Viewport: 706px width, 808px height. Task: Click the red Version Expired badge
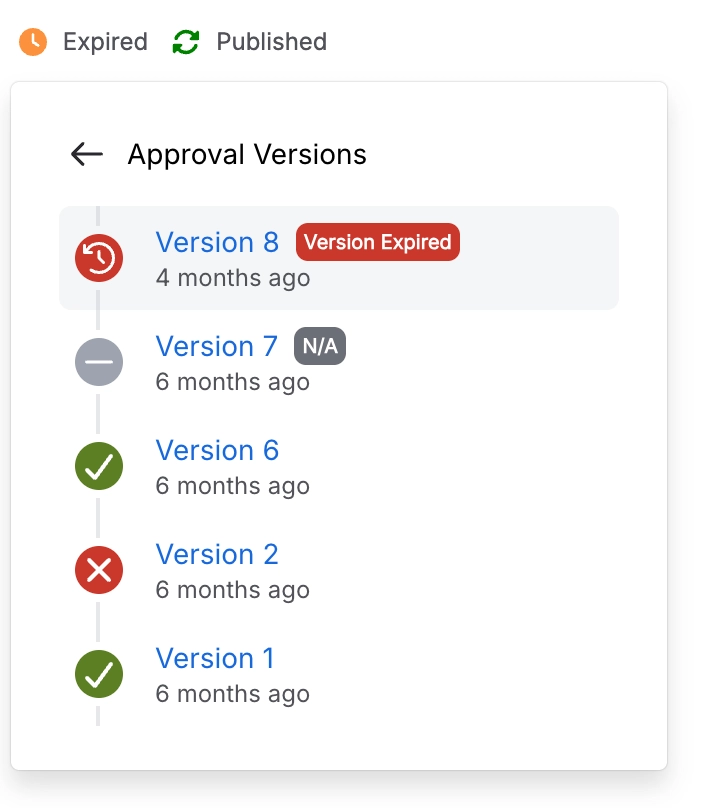pos(377,242)
